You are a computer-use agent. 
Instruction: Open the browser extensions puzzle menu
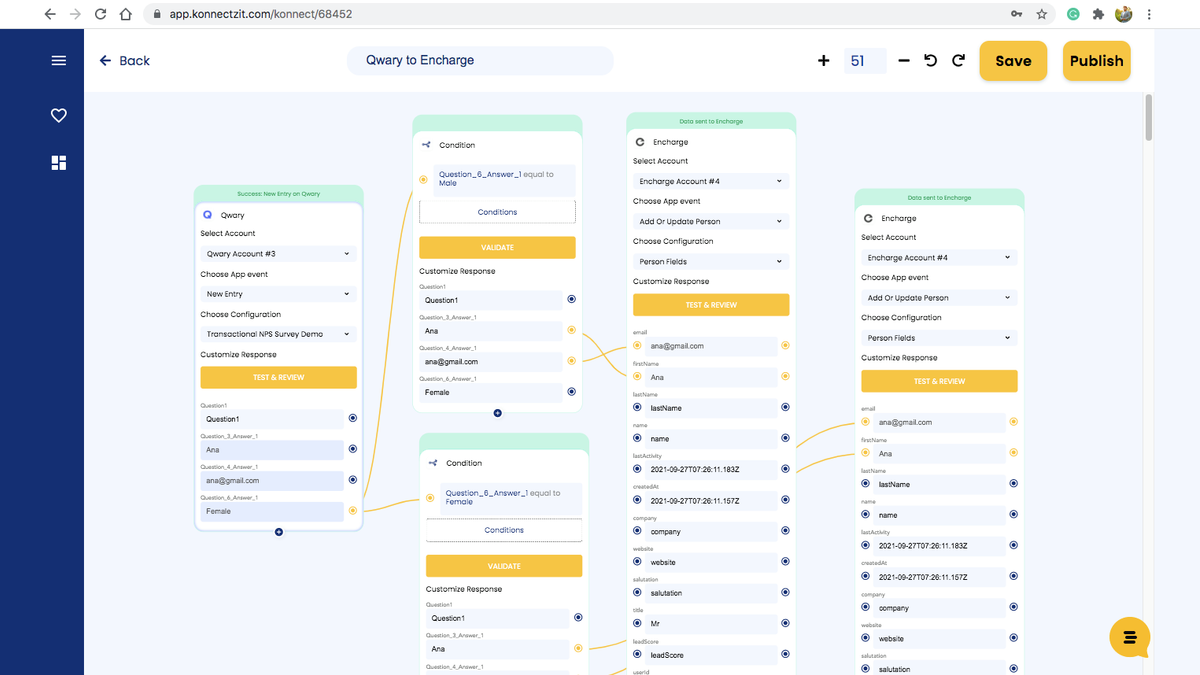tap(1098, 14)
